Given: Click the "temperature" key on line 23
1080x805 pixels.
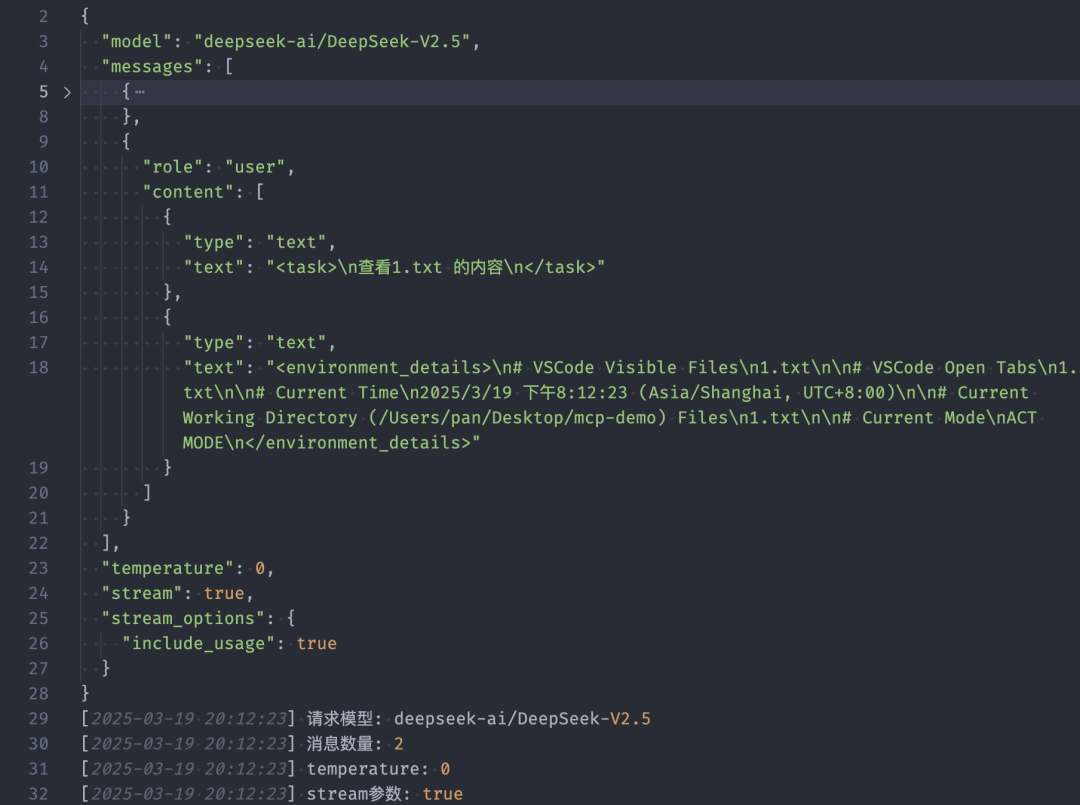Looking at the screenshot, I should 168,569.
